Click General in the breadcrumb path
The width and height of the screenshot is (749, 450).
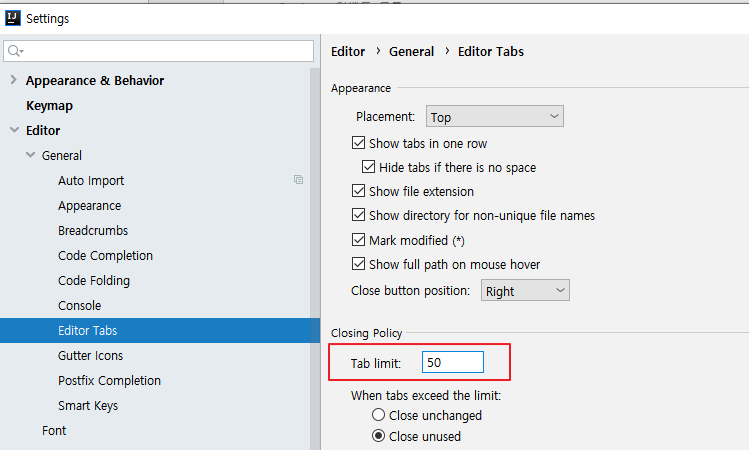tap(411, 52)
